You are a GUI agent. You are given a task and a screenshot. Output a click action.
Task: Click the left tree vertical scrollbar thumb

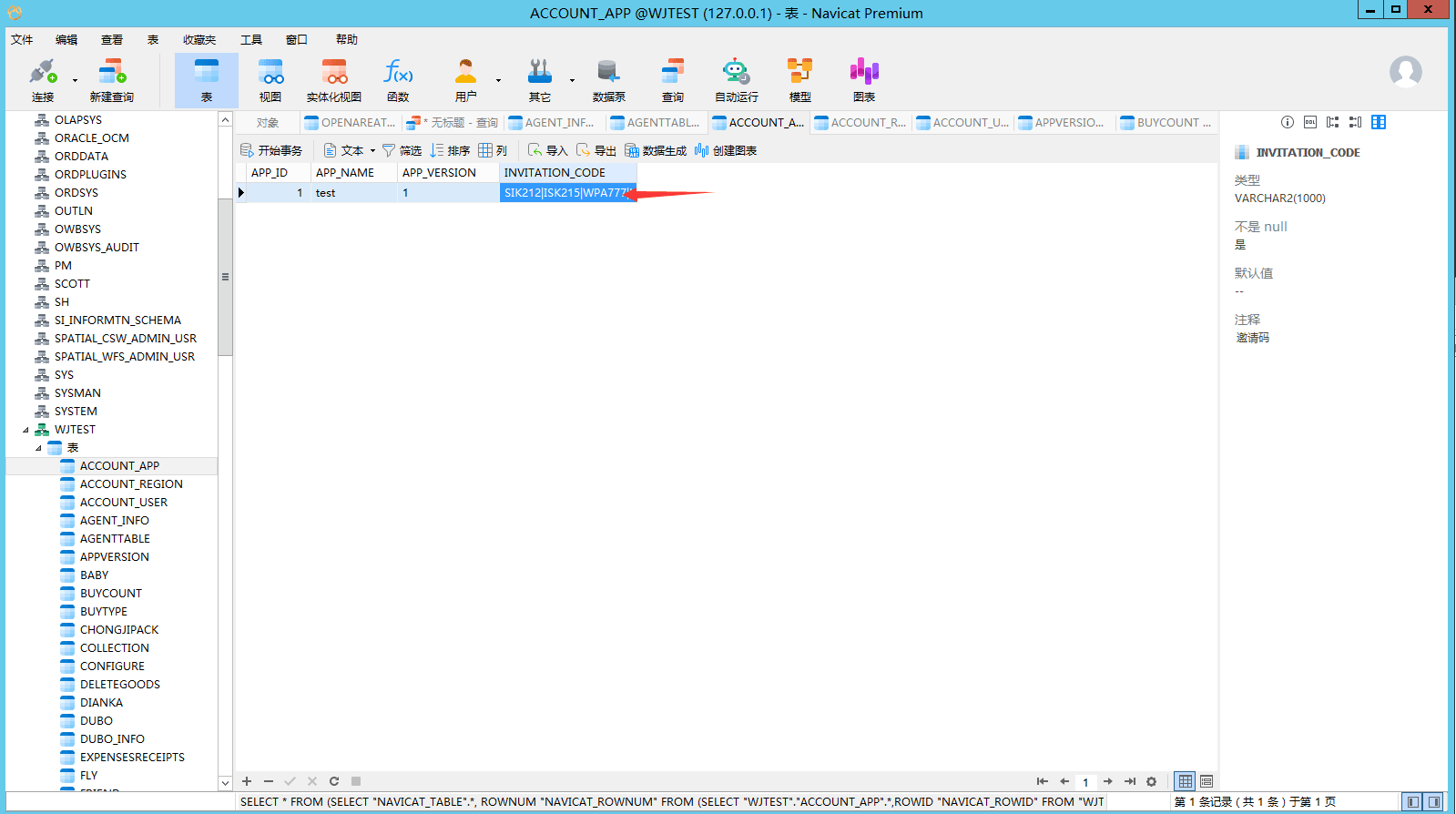pyautogui.click(x=225, y=277)
